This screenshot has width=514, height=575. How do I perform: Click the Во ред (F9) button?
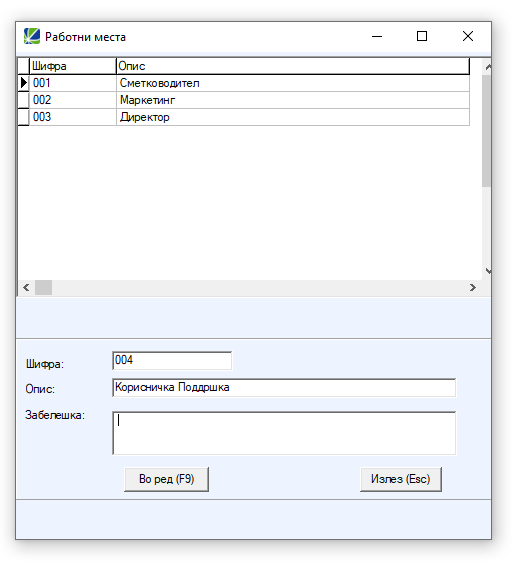(x=166, y=479)
